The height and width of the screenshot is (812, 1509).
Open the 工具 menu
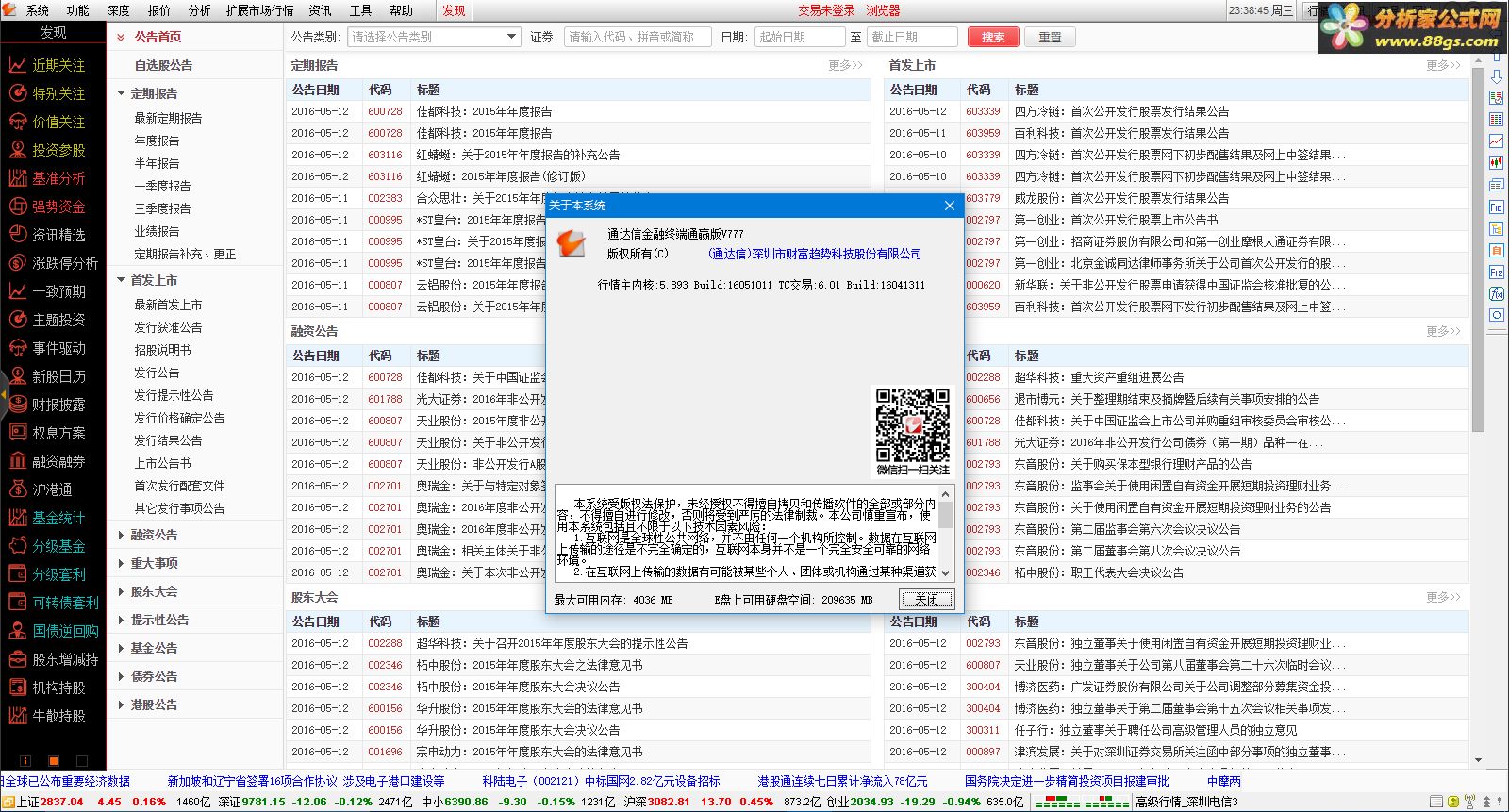360,10
